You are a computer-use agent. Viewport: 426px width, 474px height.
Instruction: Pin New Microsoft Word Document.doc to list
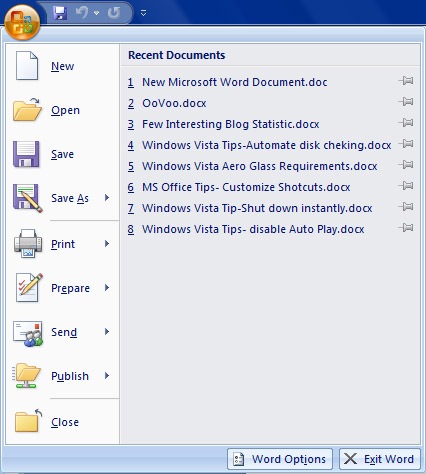pos(406,81)
